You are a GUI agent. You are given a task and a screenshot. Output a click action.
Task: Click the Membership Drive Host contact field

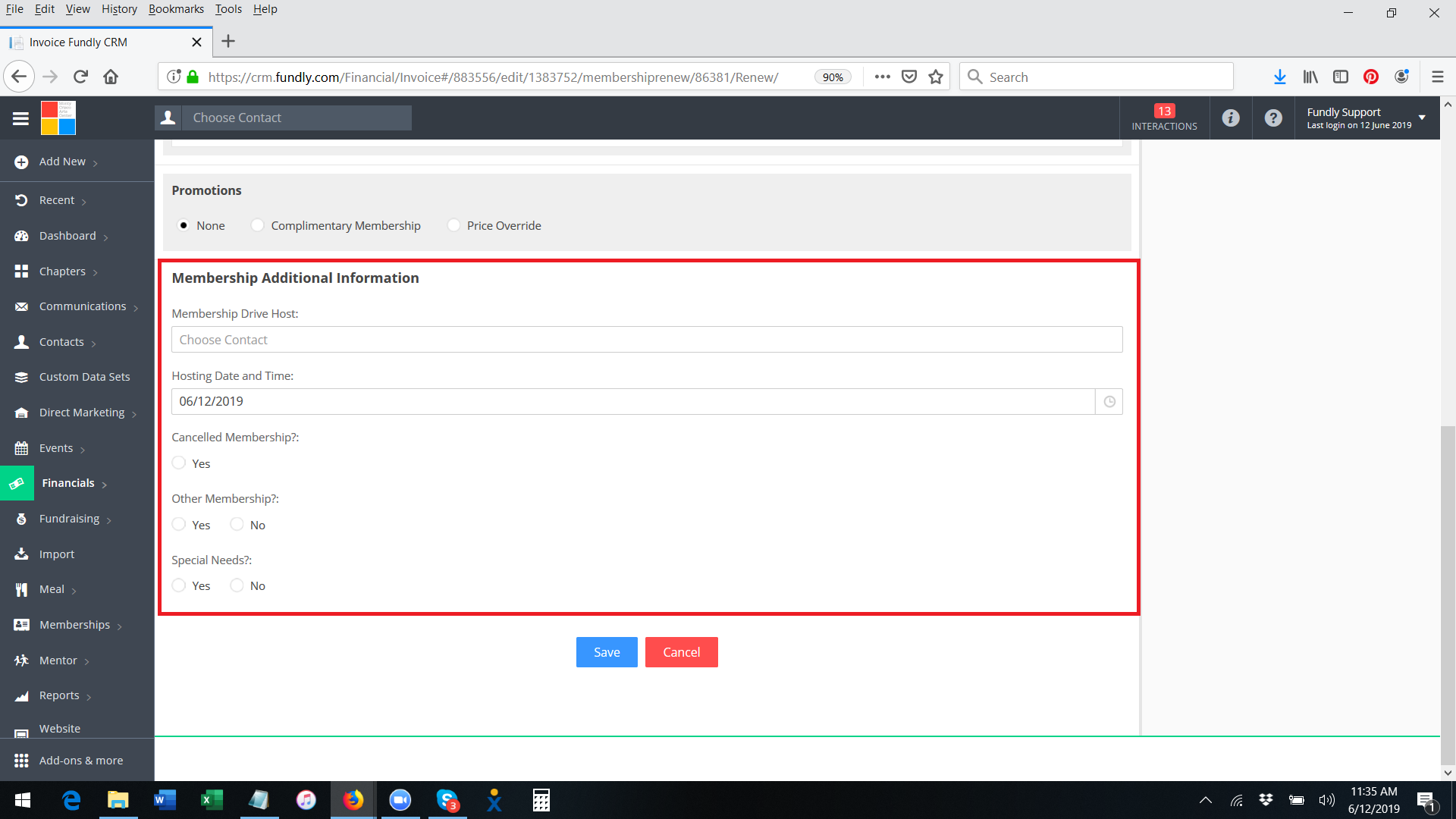(647, 340)
